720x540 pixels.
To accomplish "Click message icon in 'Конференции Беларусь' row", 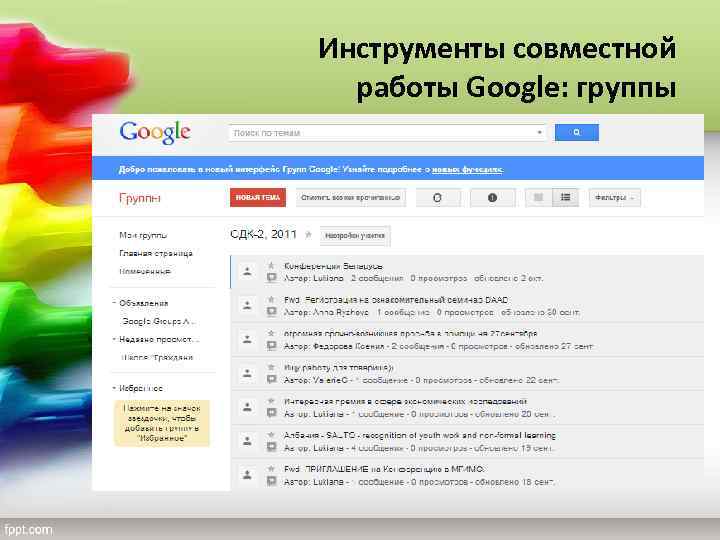I will tap(271, 278).
